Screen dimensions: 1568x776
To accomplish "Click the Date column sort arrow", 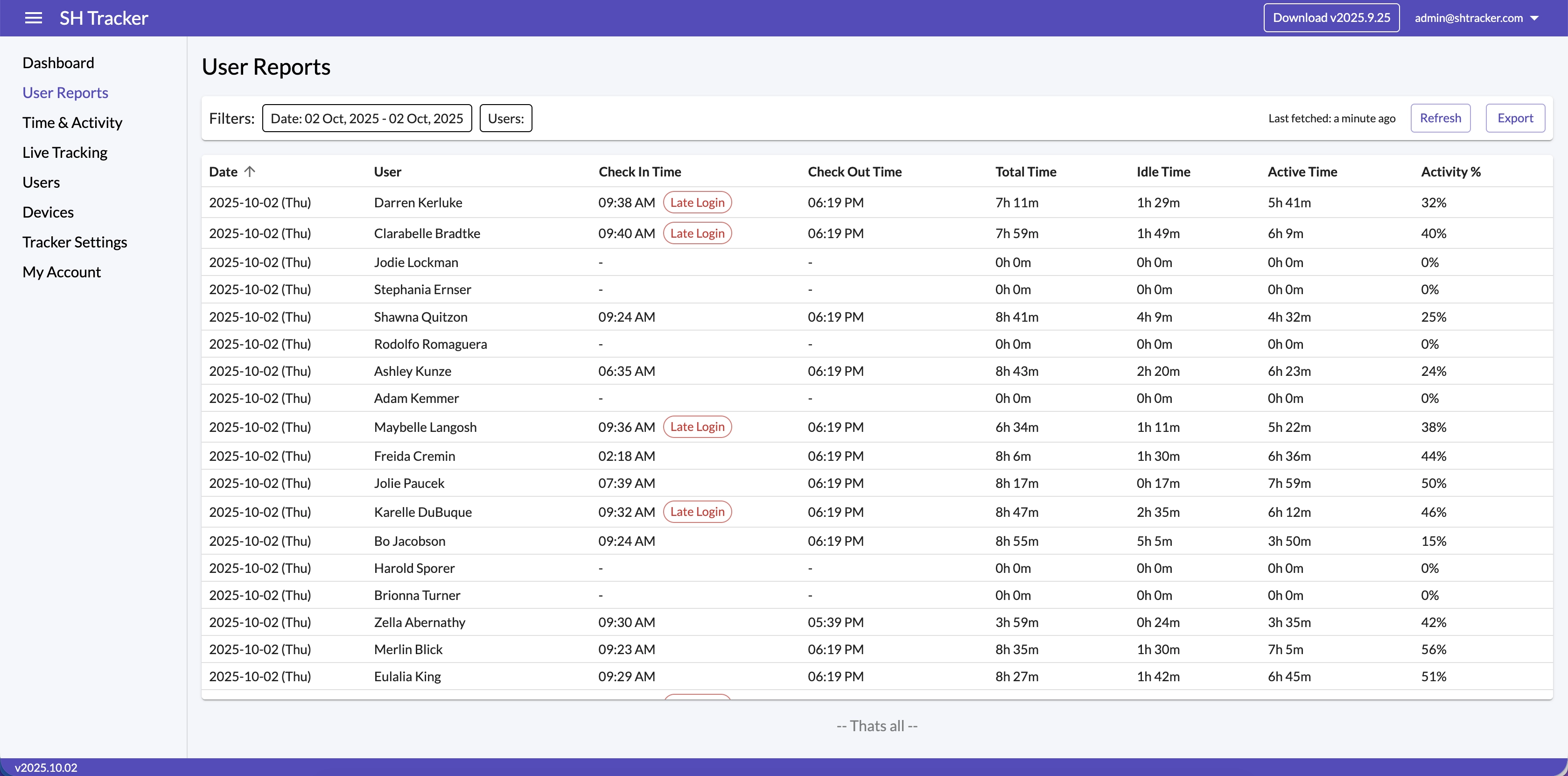I will 250,172.
